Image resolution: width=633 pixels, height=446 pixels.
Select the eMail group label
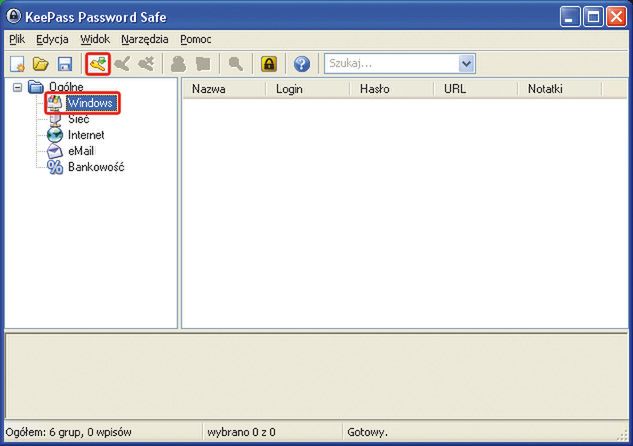click(x=81, y=151)
